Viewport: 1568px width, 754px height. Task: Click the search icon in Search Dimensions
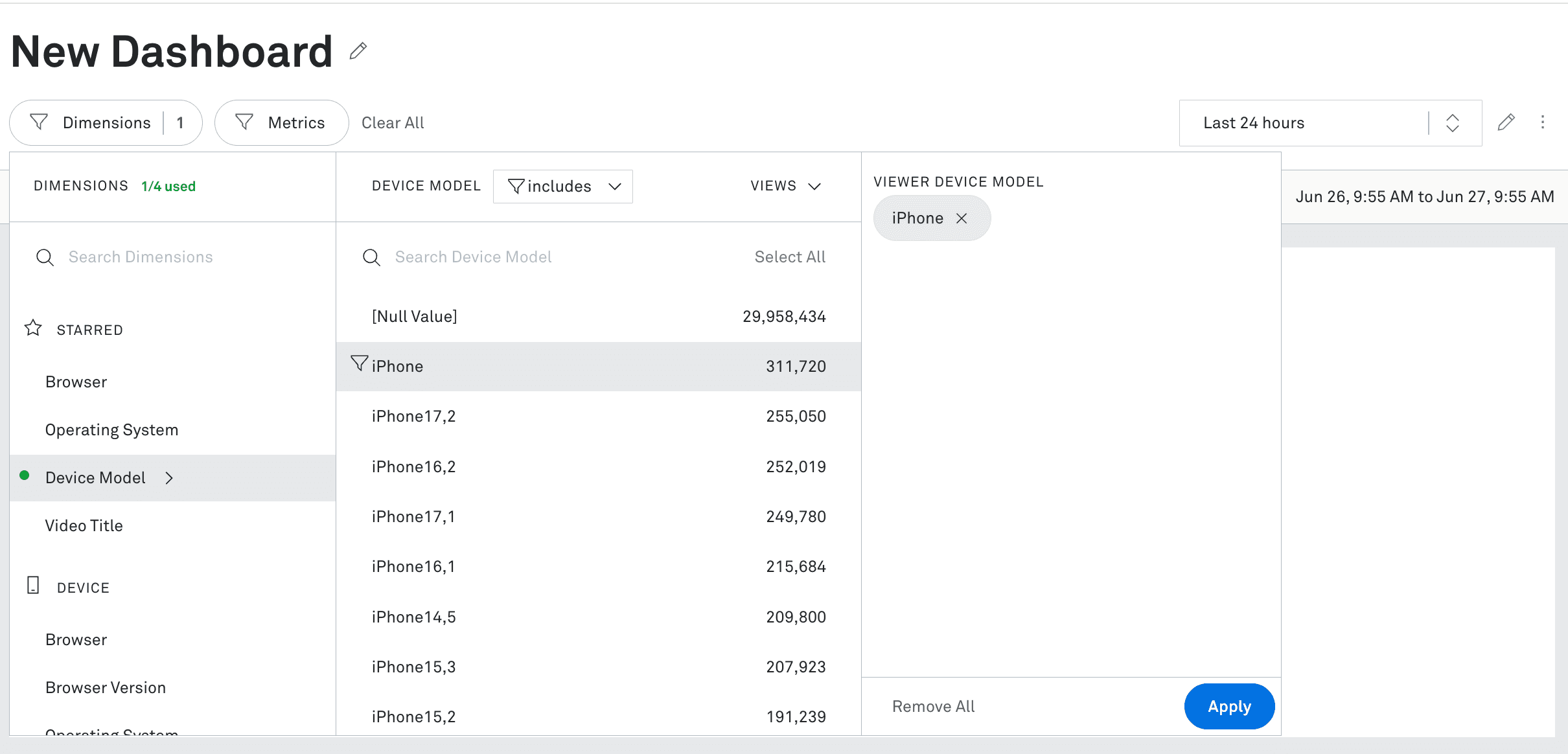45,257
